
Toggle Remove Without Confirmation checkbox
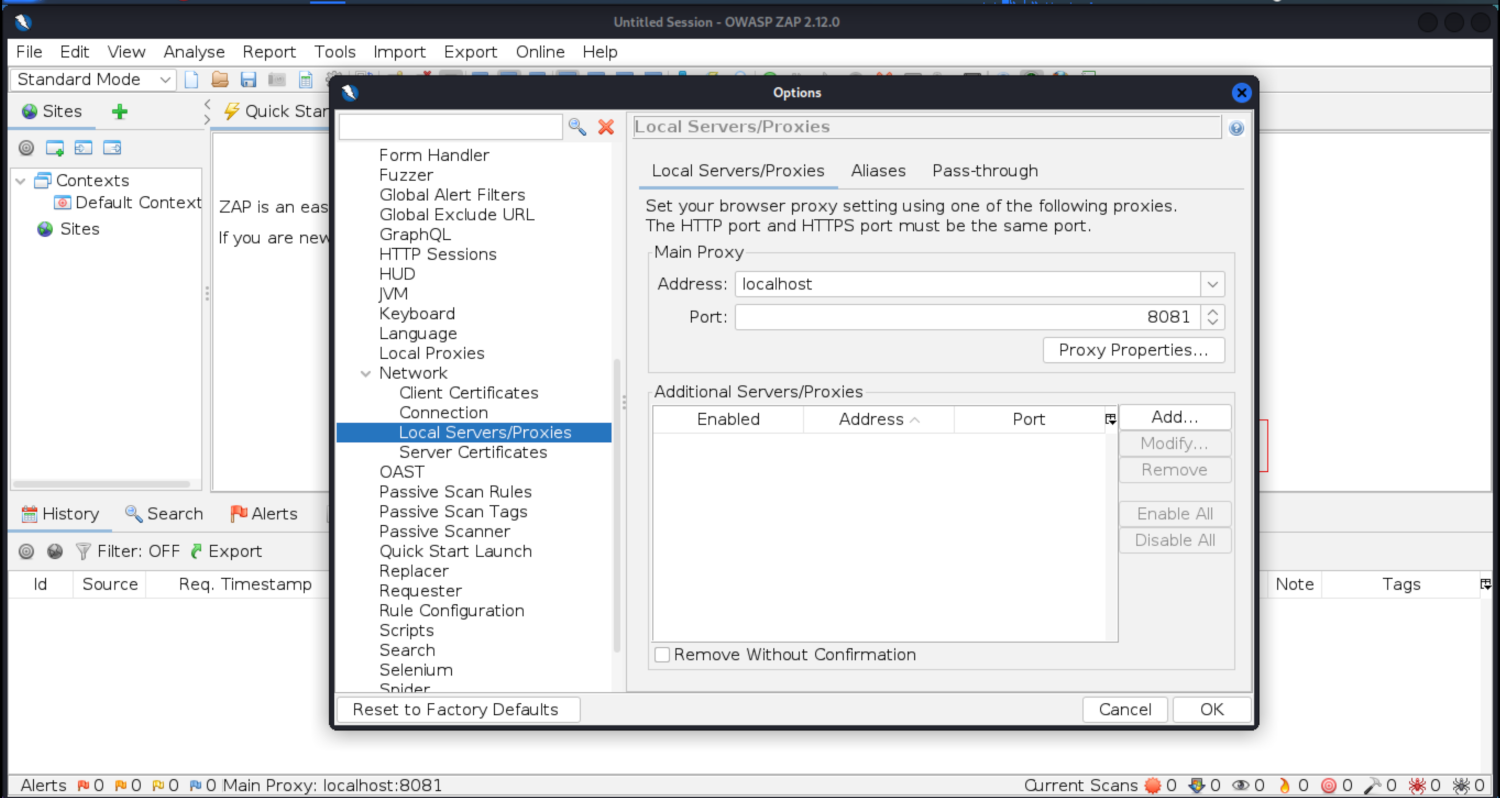coord(662,655)
